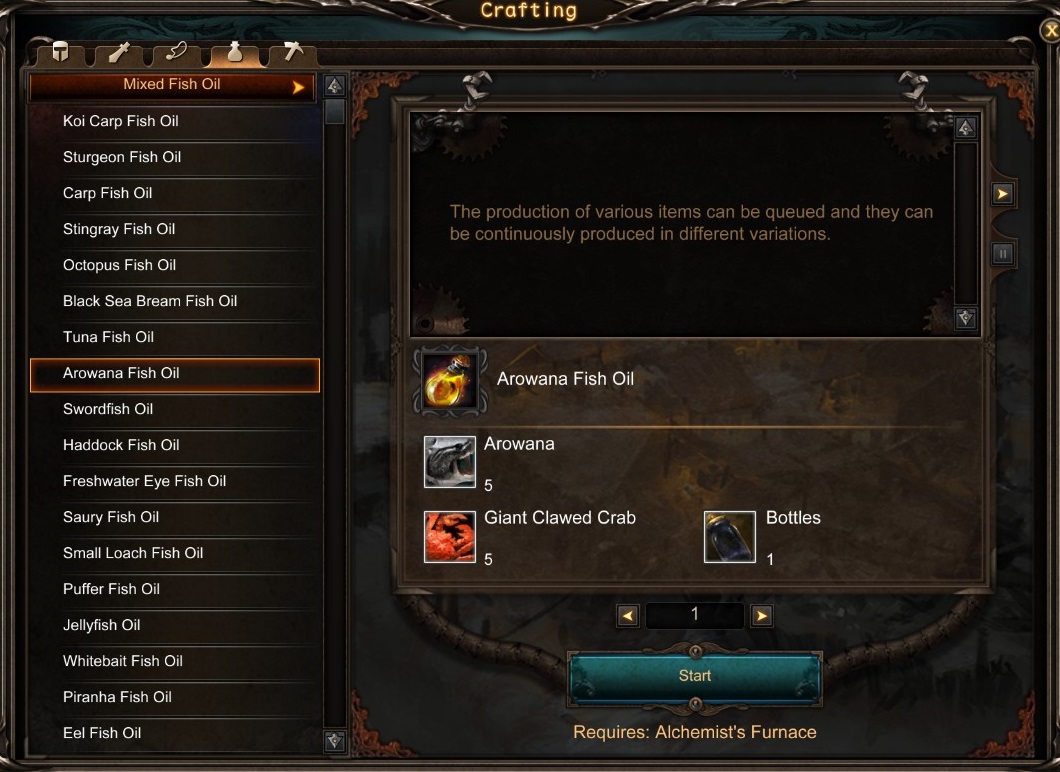
Task: Decrease crafting quantity with left arrow
Action: coord(628,616)
